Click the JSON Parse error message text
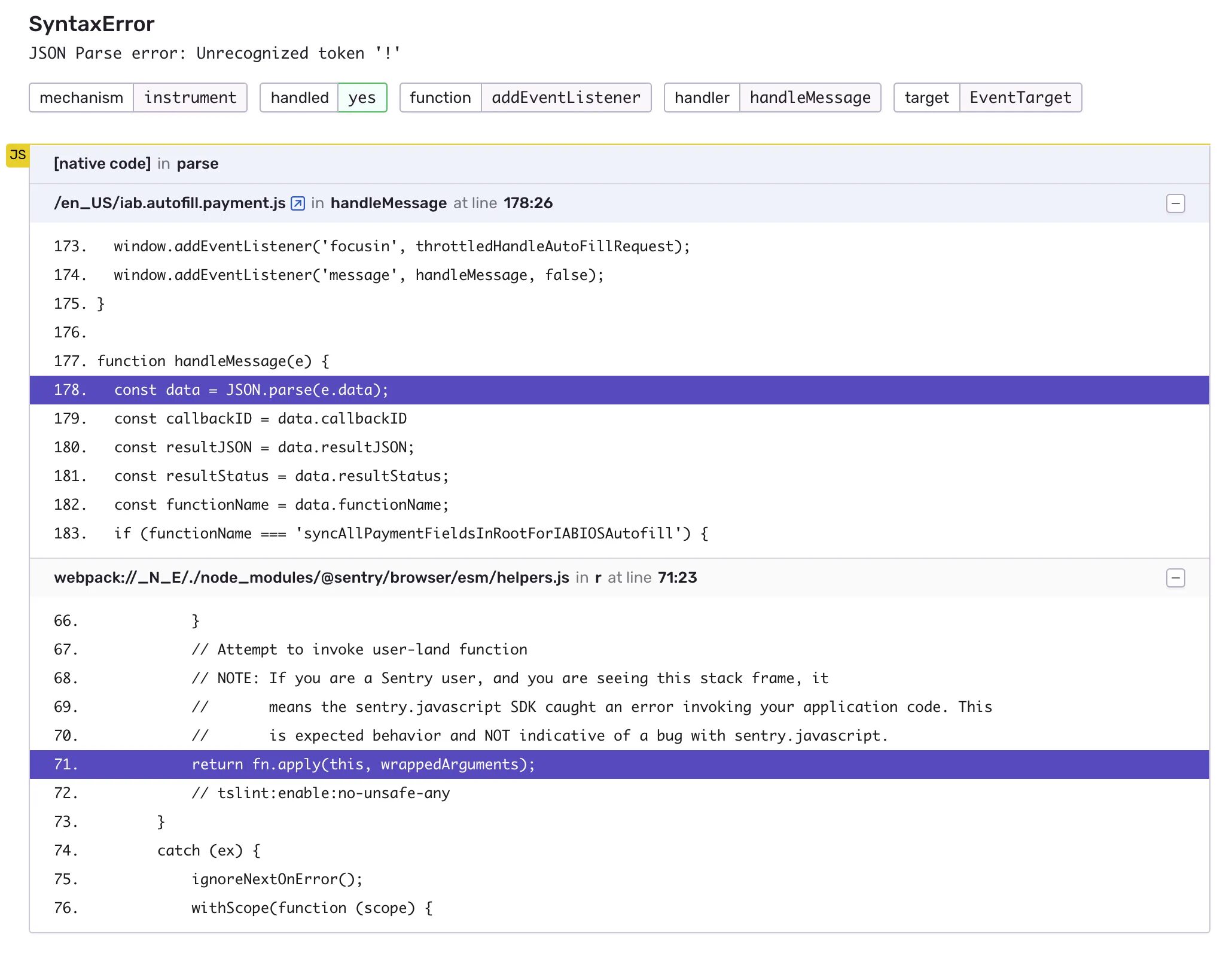Screen dimensions: 1232x956 (x=214, y=53)
